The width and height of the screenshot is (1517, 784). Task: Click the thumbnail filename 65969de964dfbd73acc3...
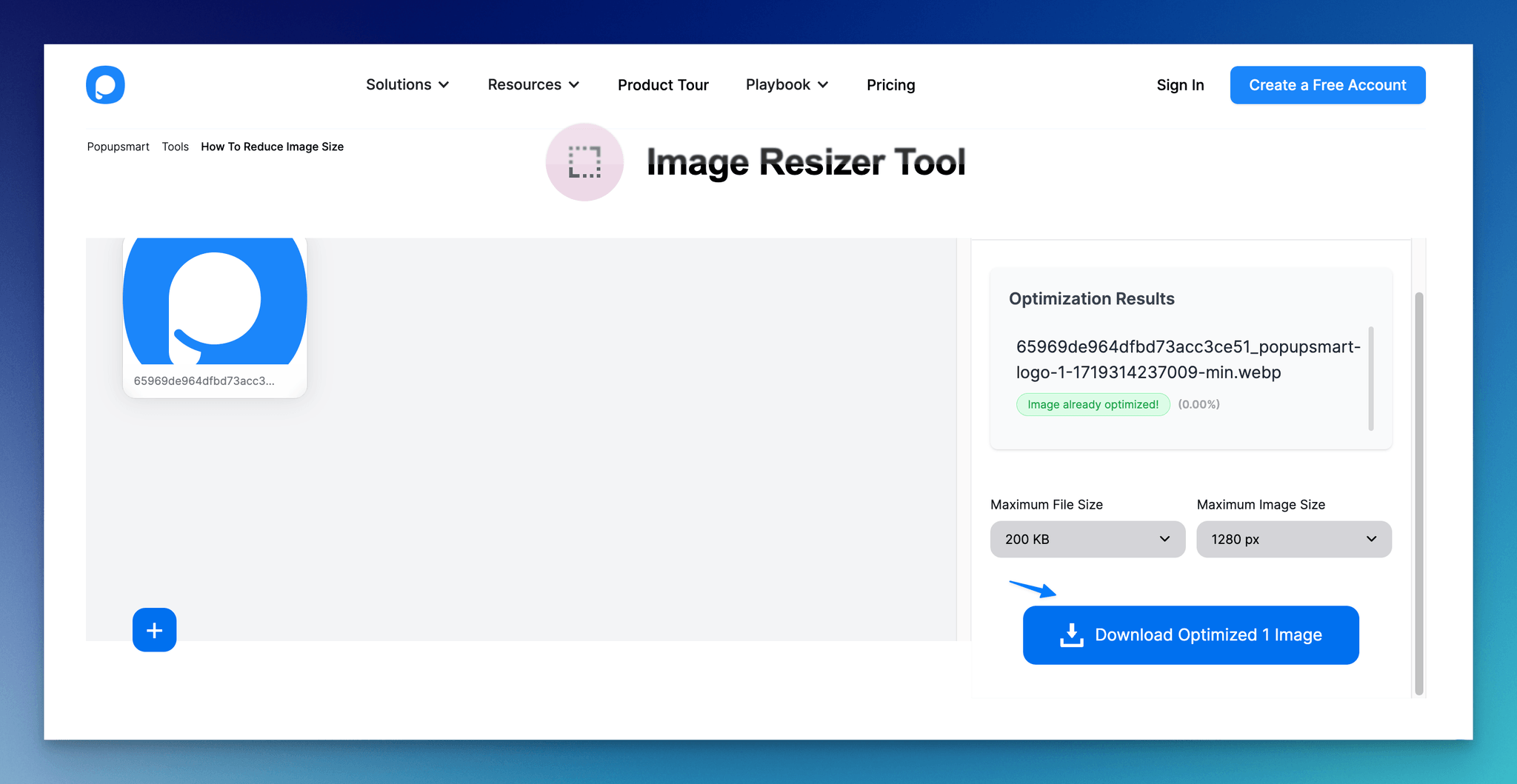point(204,381)
